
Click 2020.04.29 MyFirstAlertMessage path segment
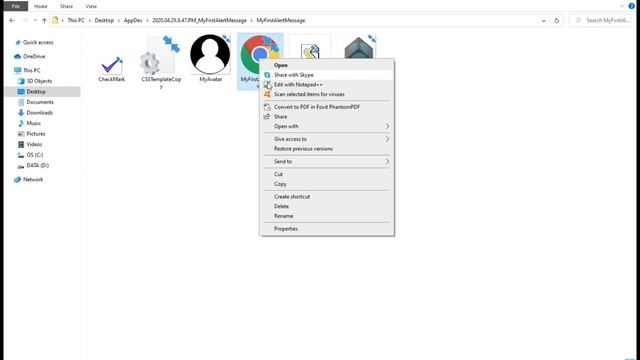coord(200,20)
